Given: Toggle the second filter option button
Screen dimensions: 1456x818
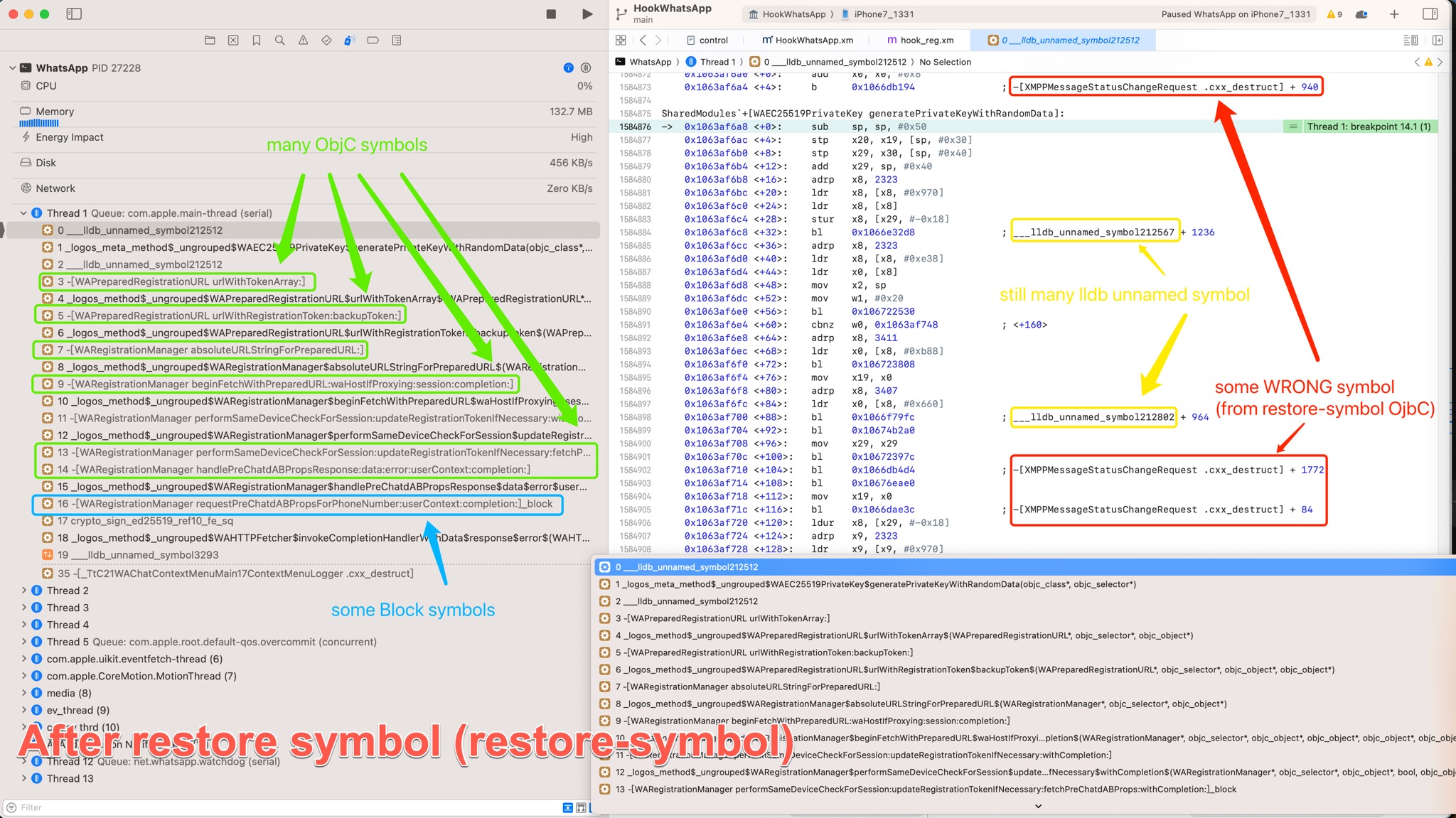Looking at the screenshot, I should pyautogui.click(x=581, y=807).
